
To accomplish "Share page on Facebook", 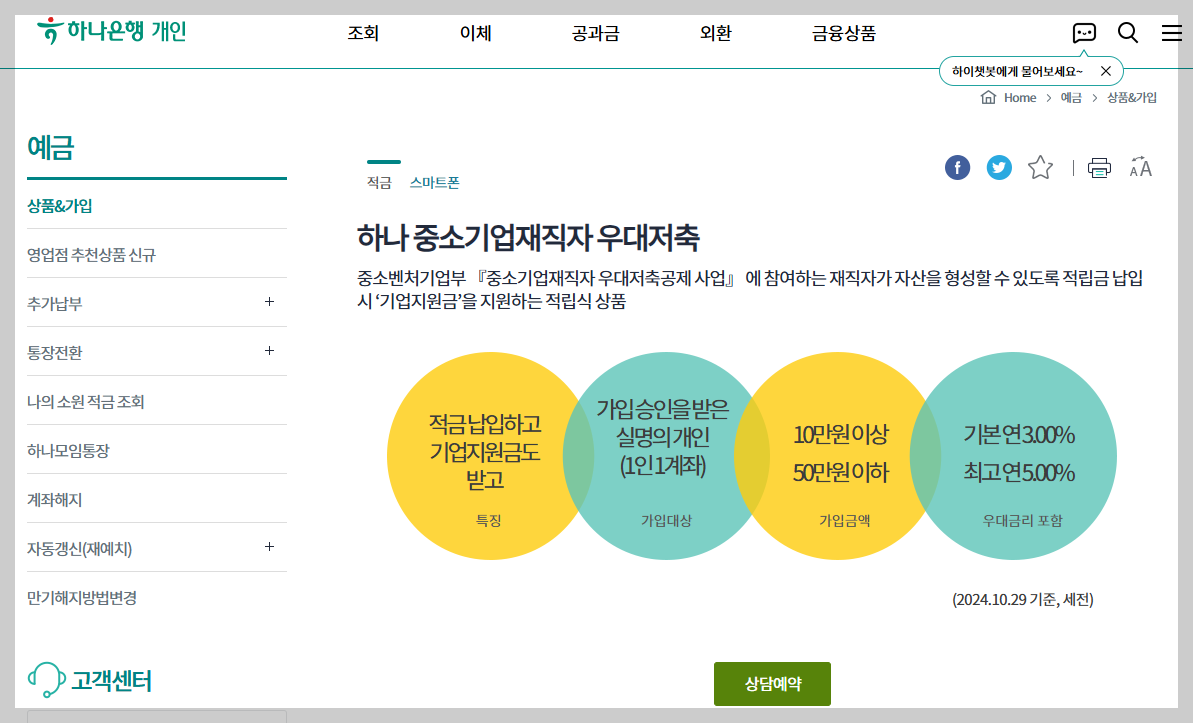I will [957, 167].
